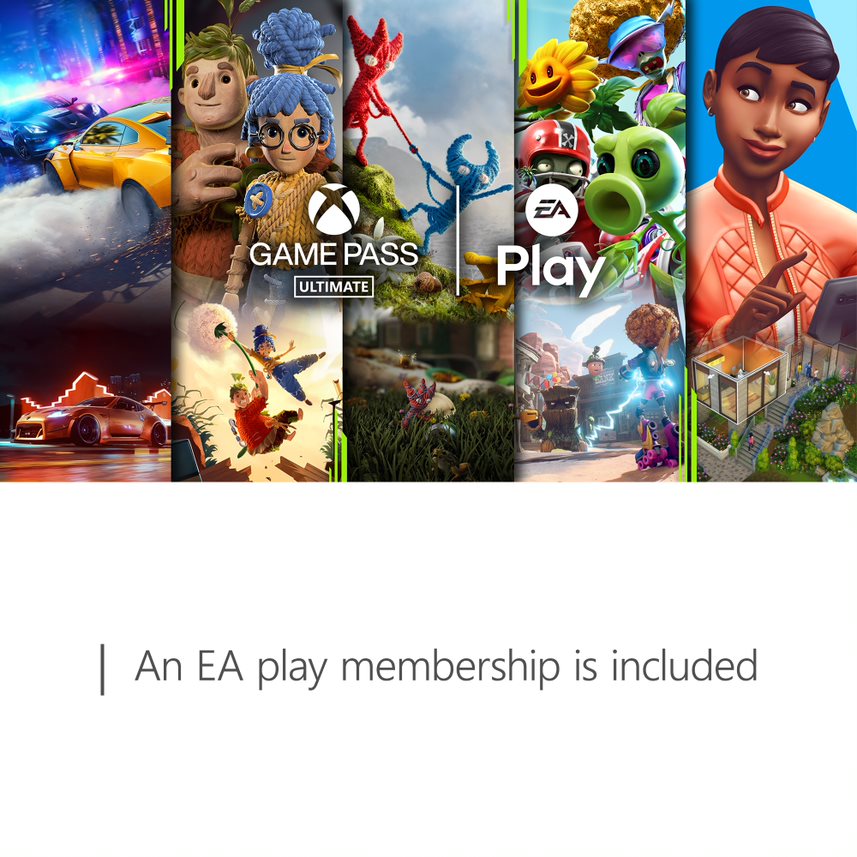Click the white Play wordmark

(x=550, y=270)
